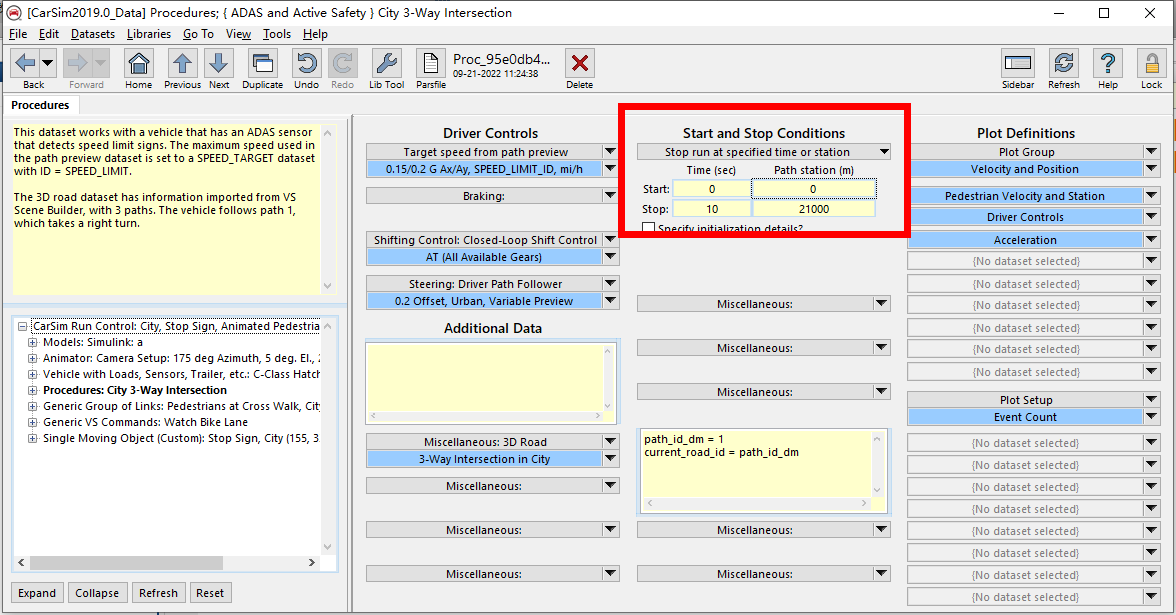Refresh using the toolbar Refresh icon

[x=1064, y=63]
